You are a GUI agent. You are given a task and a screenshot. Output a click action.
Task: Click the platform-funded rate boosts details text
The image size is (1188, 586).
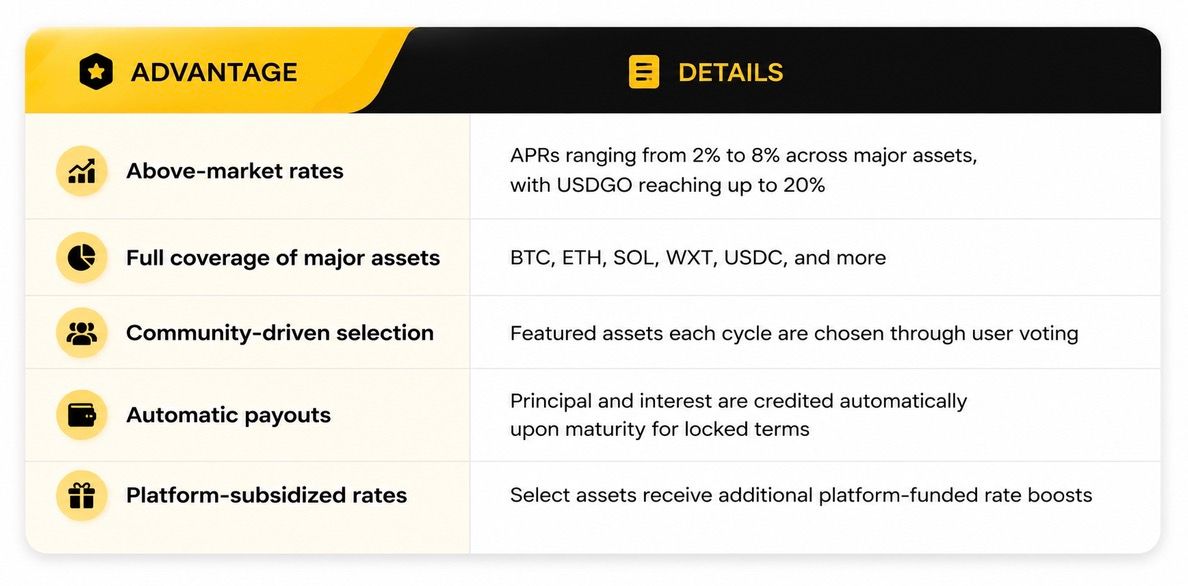click(x=801, y=496)
